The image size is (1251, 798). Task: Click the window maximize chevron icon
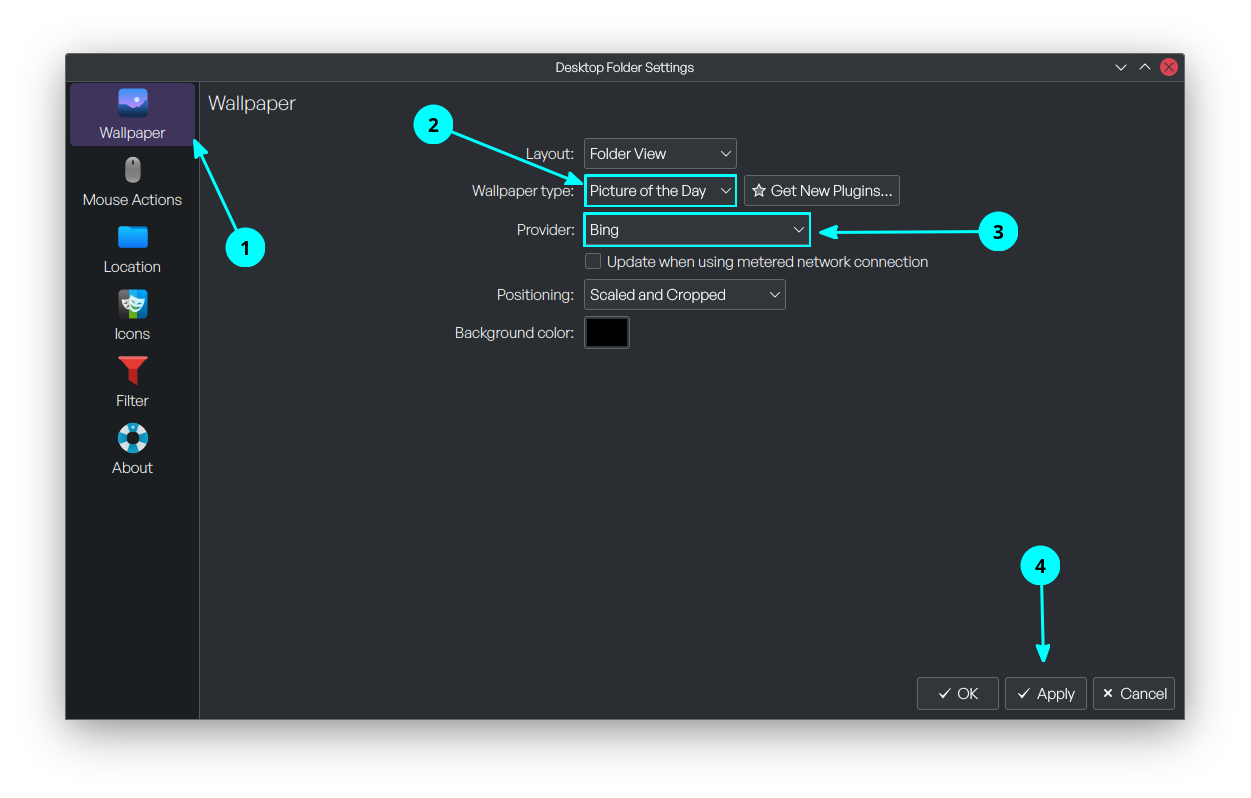coord(1145,67)
